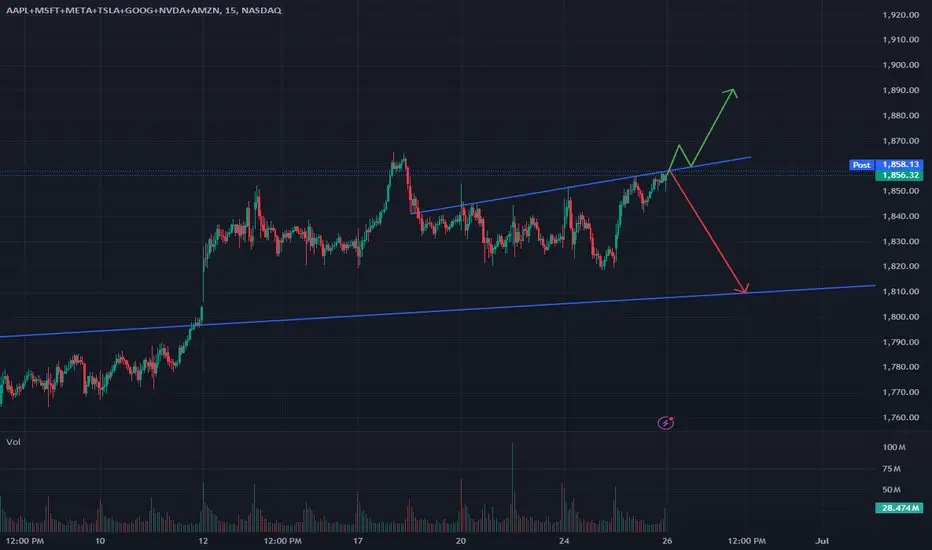
Task: Click the 20 date on time axis
Action: [461, 541]
